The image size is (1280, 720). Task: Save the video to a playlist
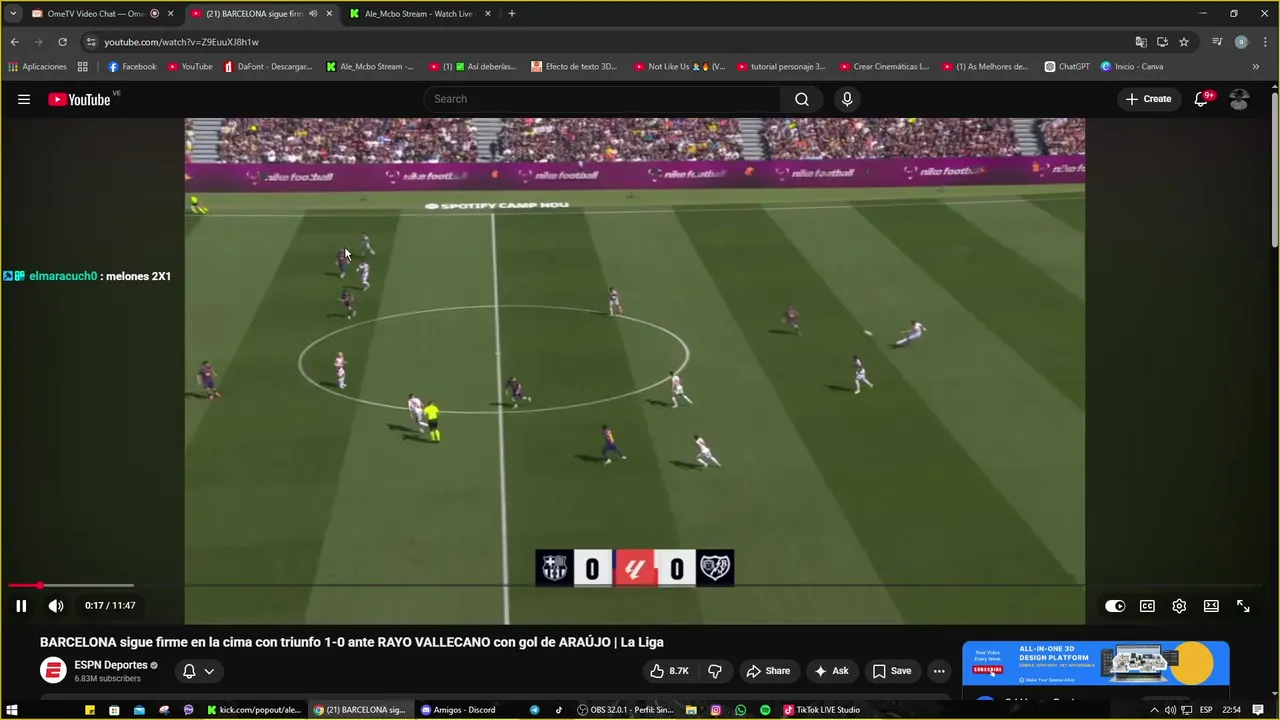click(892, 671)
